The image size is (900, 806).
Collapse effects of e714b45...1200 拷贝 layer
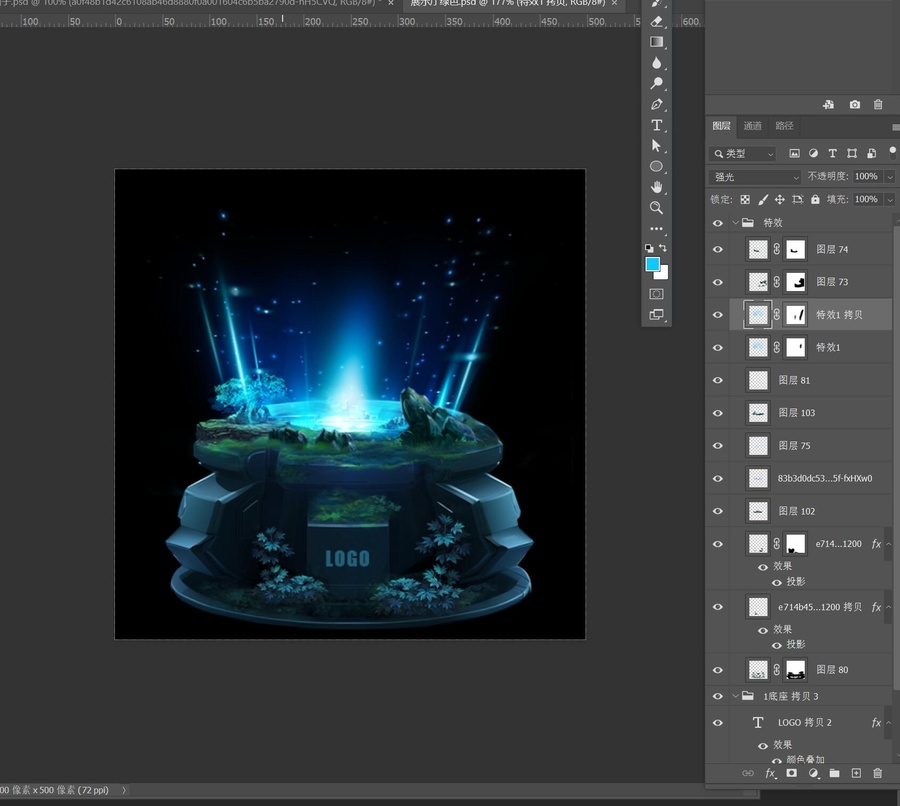tap(889, 607)
